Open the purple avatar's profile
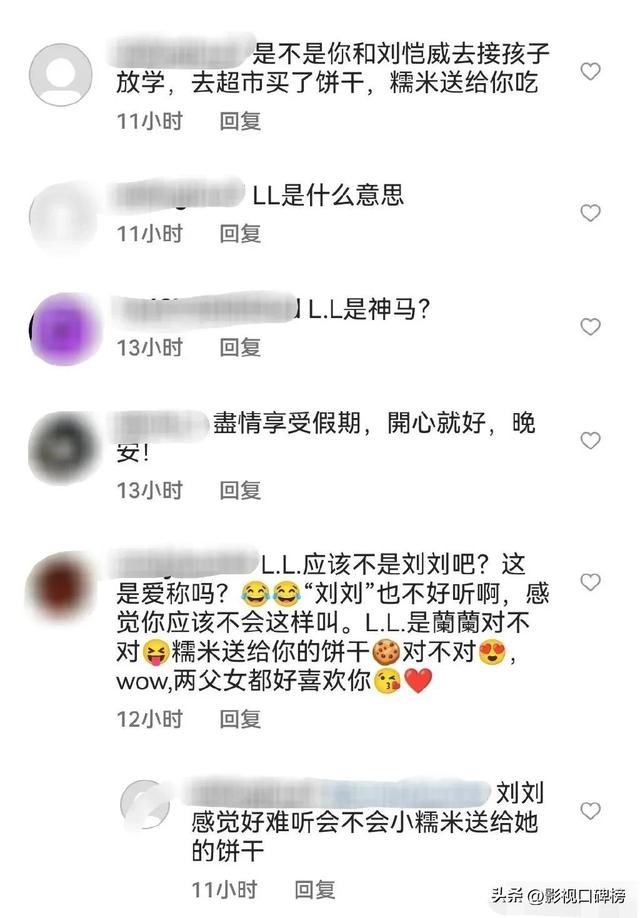Image resolution: width=640 pixels, height=918 pixels. coord(64,329)
